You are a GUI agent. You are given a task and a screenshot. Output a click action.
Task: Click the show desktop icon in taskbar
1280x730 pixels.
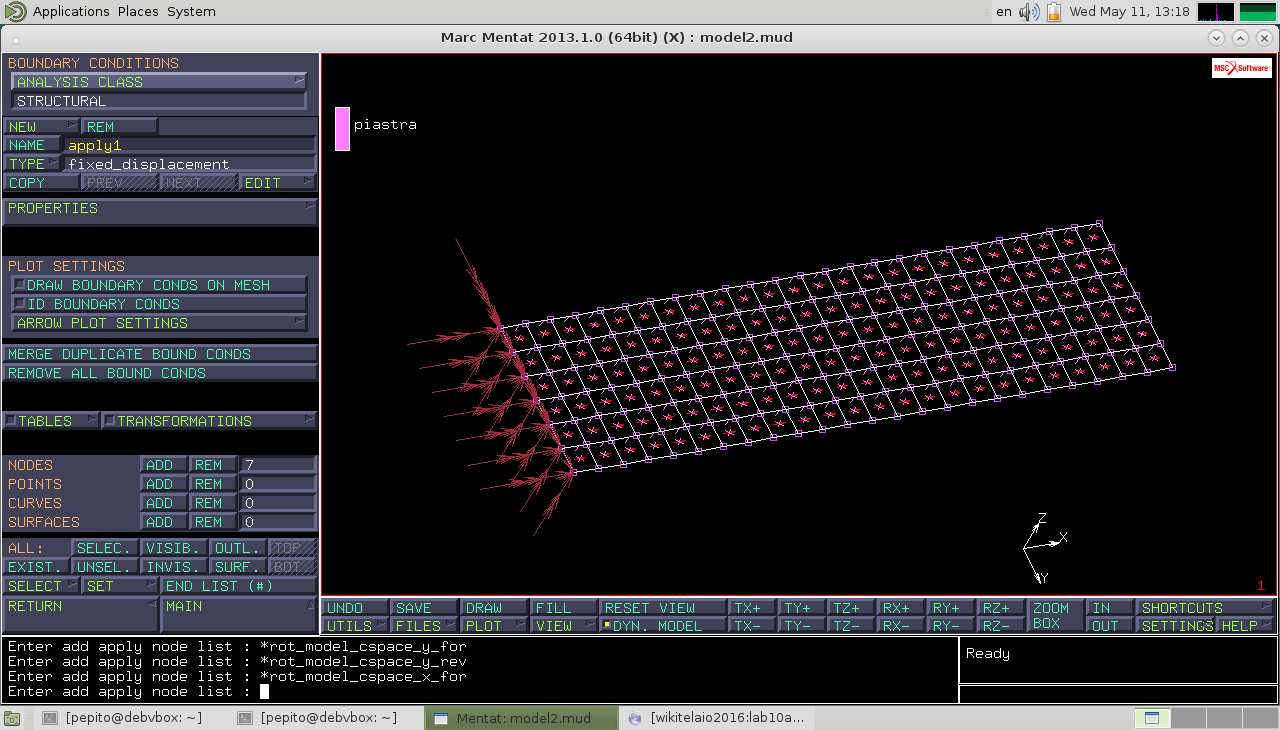[x=12, y=718]
